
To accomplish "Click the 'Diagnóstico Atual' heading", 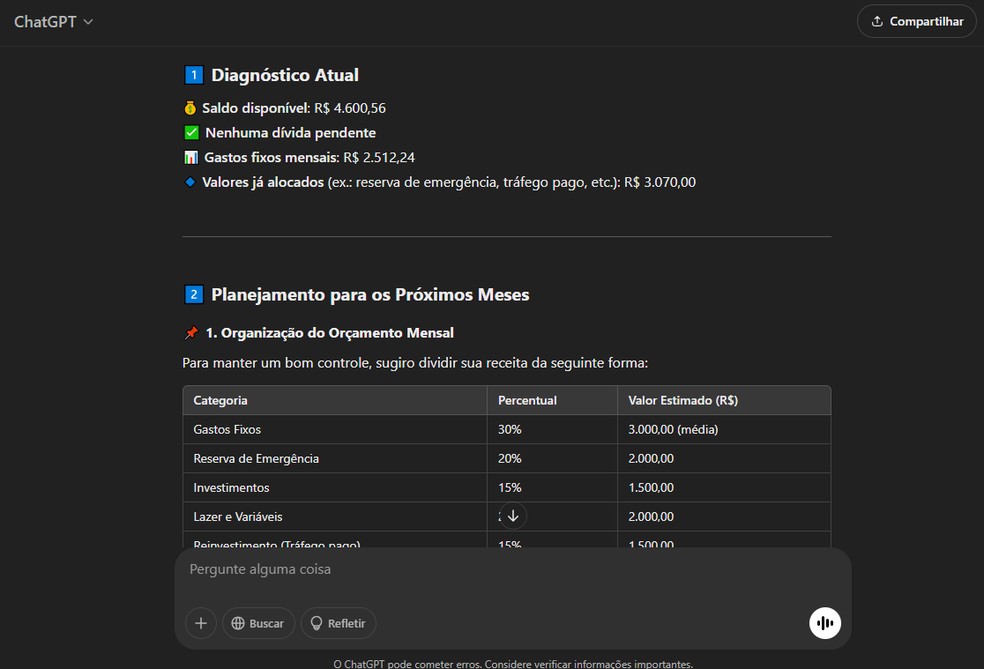I will (x=284, y=75).
